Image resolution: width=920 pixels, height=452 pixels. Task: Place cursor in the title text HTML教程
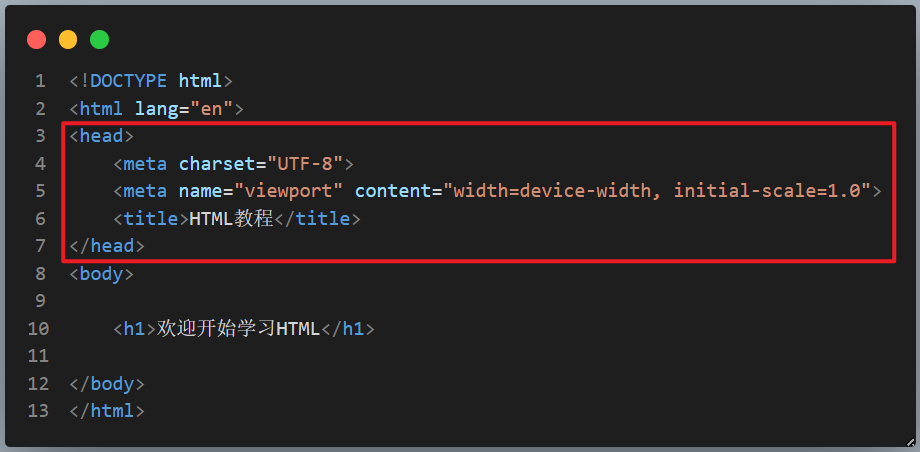231,218
